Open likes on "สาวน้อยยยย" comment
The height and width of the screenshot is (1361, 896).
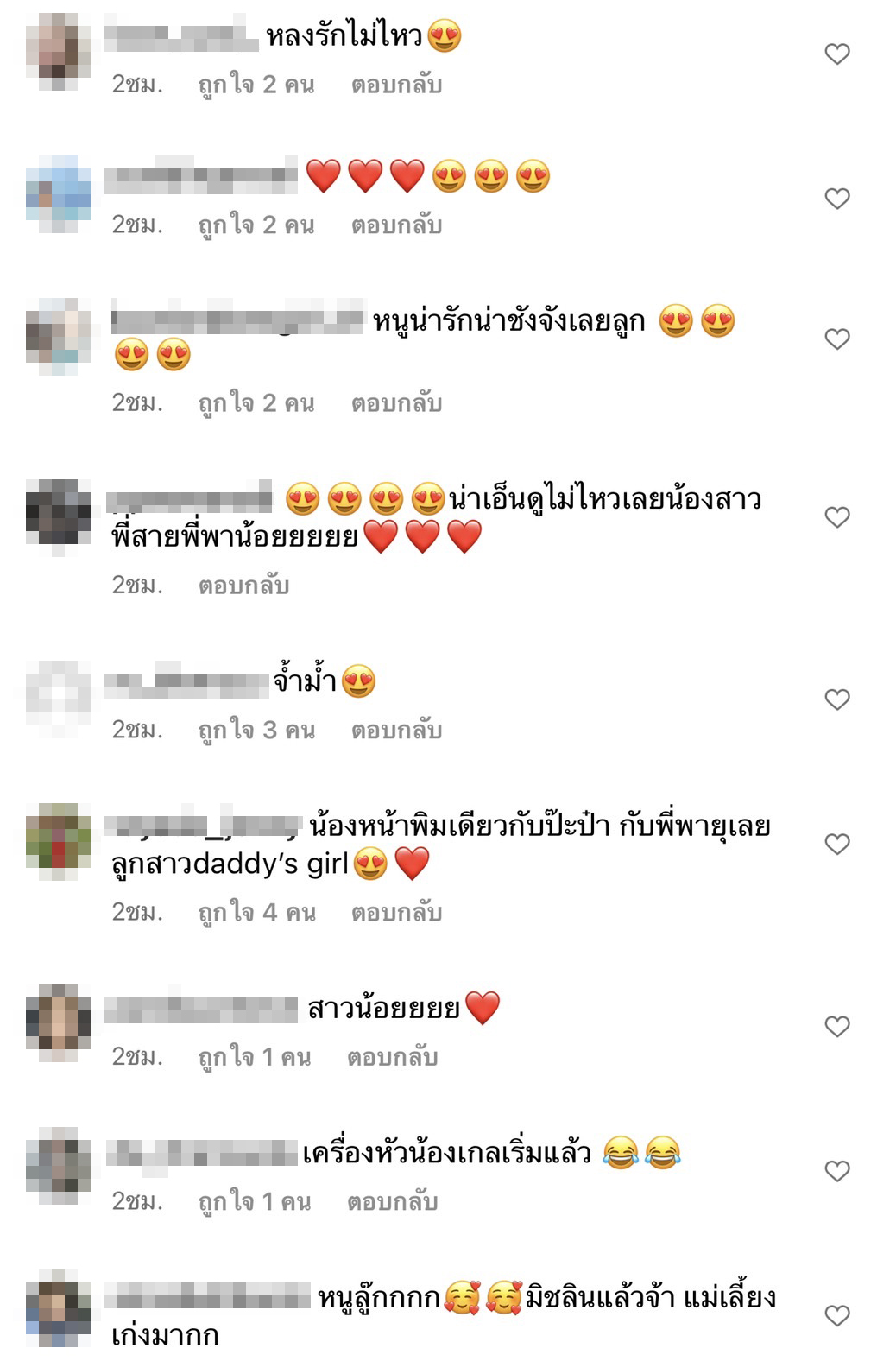255,1057
